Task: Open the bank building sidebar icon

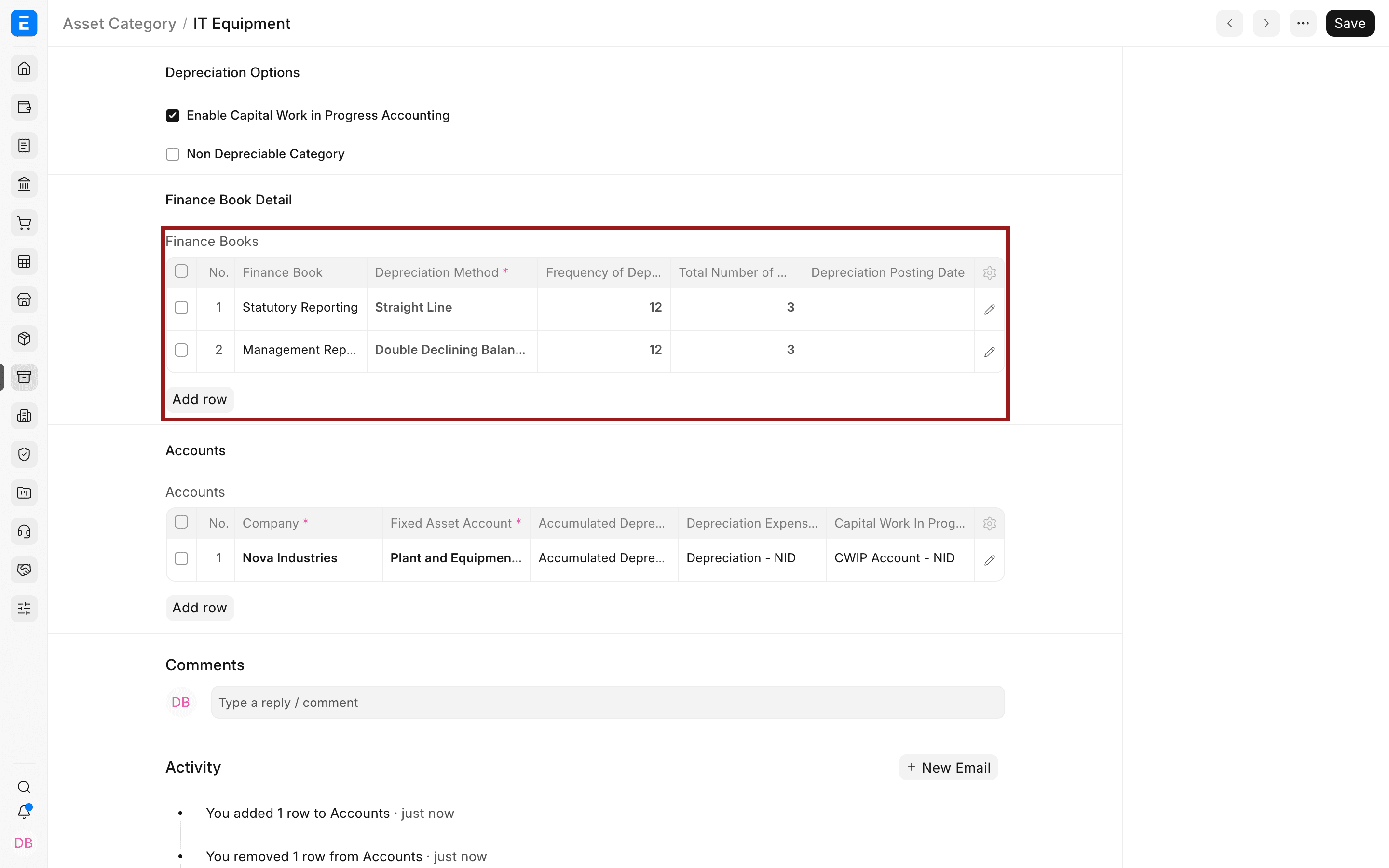Action: 24,184
